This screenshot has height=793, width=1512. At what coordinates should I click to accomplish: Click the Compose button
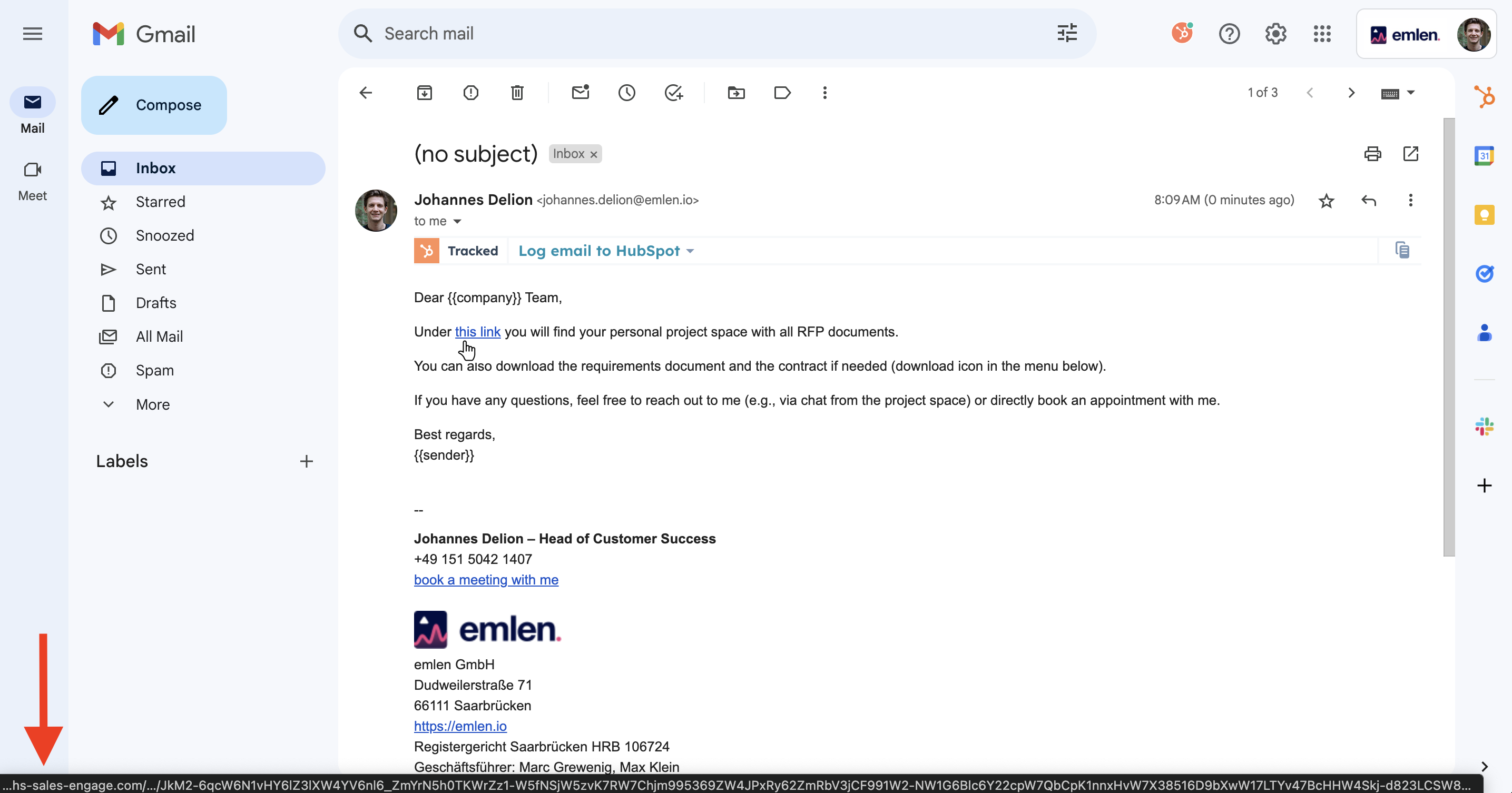point(154,105)
